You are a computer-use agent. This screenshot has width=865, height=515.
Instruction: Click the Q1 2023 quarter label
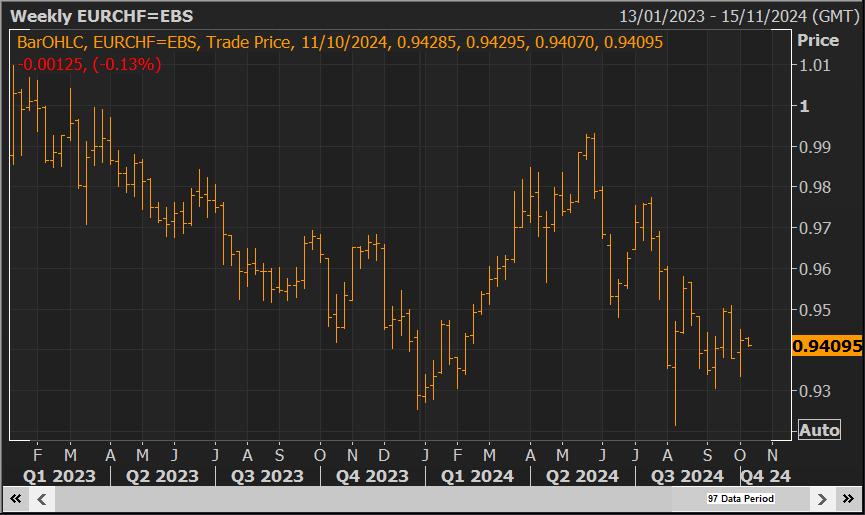pyautogui.click(x=59, y=476)
